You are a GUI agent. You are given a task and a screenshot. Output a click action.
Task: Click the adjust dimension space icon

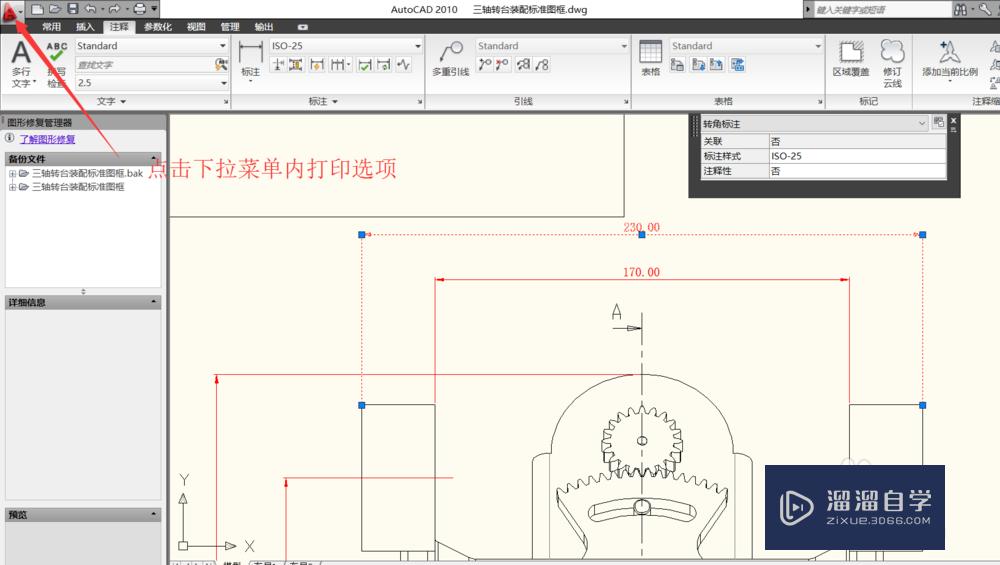pyautogui.click(x=296, y=64)
